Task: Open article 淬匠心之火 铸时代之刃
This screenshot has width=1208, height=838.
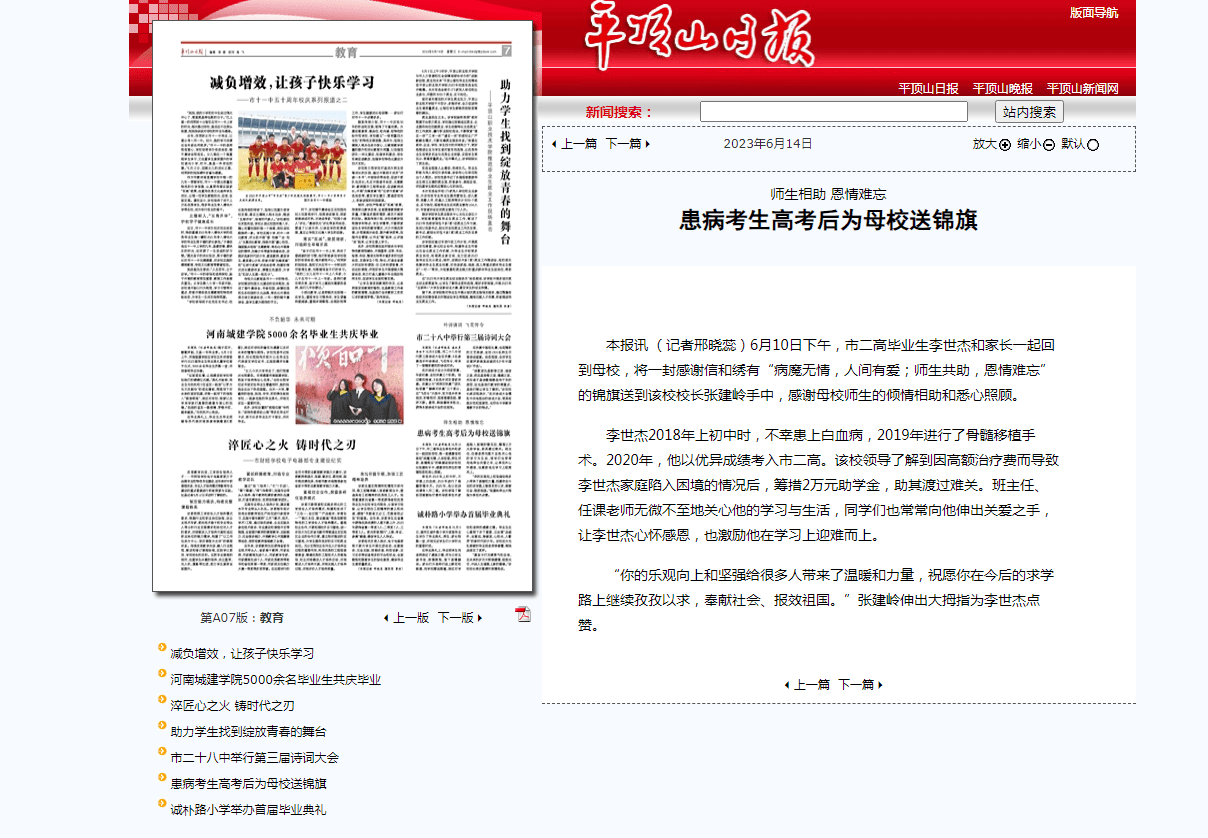Action: point(232,706)
